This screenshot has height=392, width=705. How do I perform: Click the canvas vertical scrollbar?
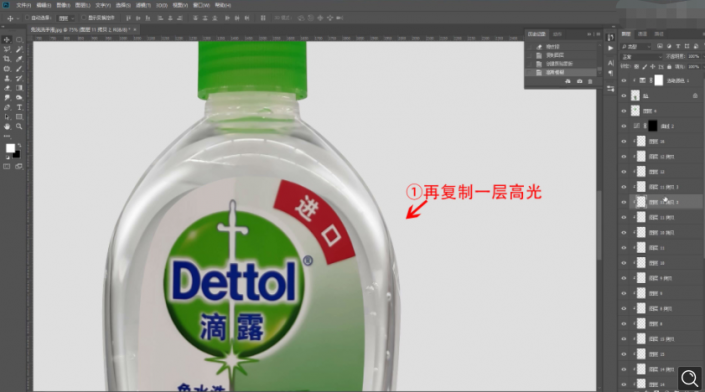[599, 225]
